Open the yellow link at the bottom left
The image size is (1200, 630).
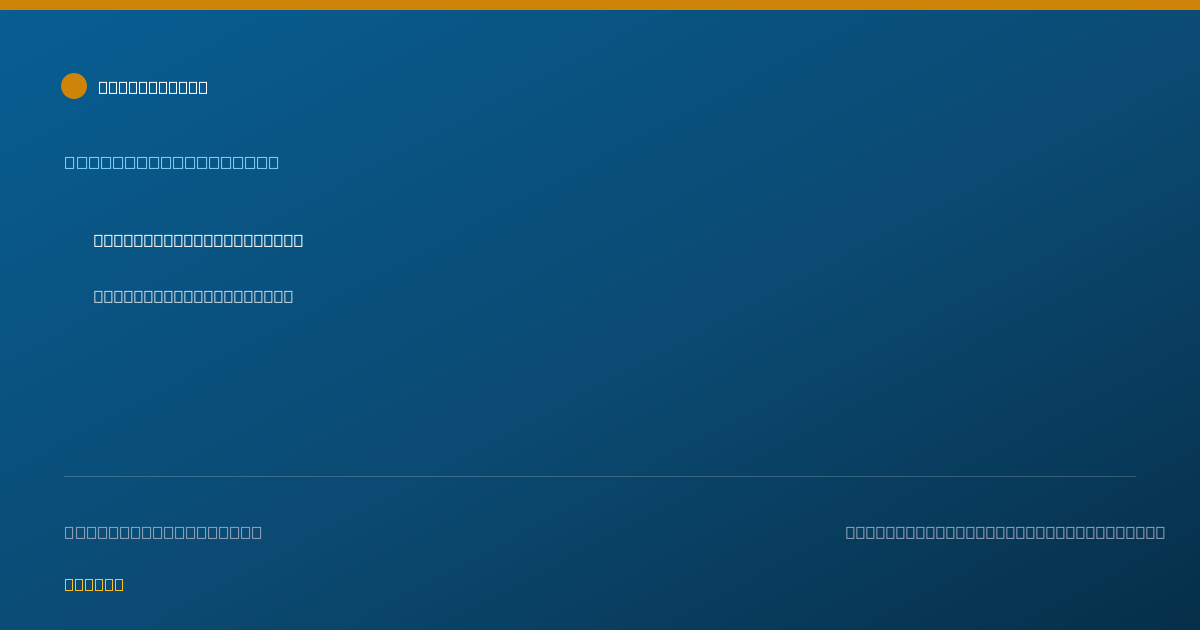tap(94, 584)
